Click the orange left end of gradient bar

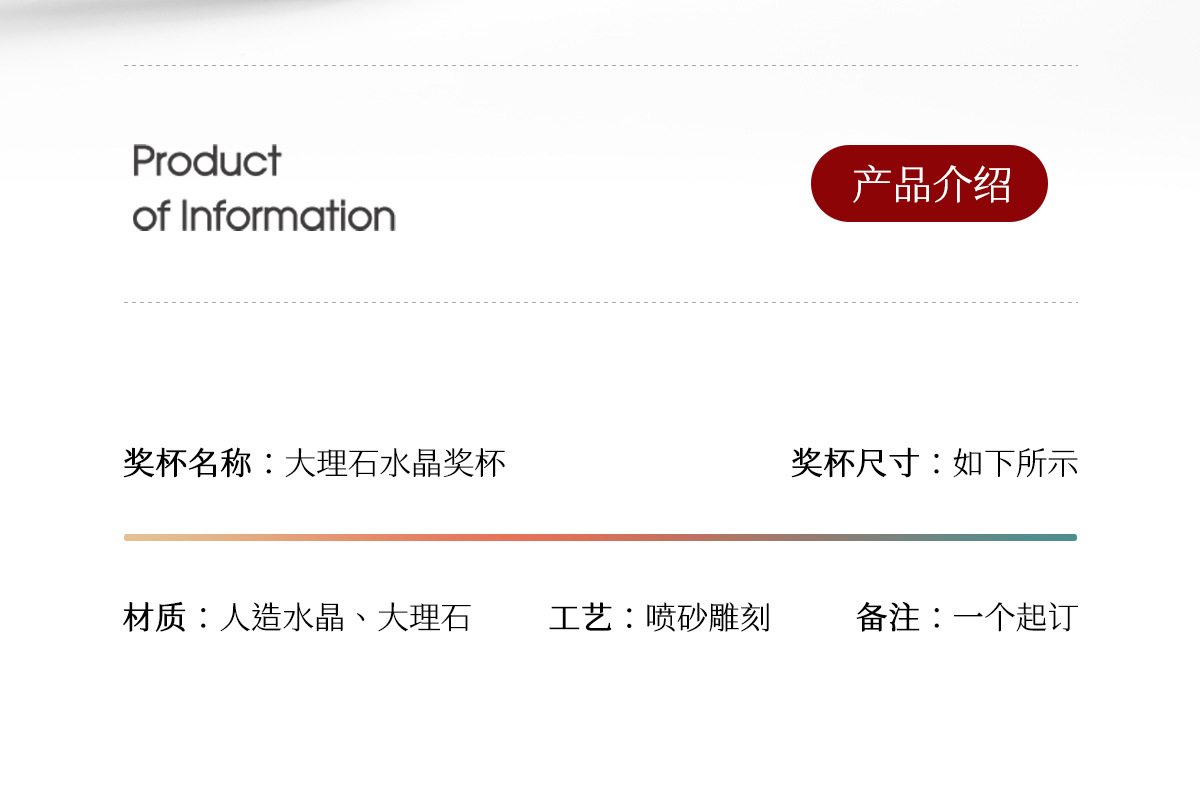point(135,537)
